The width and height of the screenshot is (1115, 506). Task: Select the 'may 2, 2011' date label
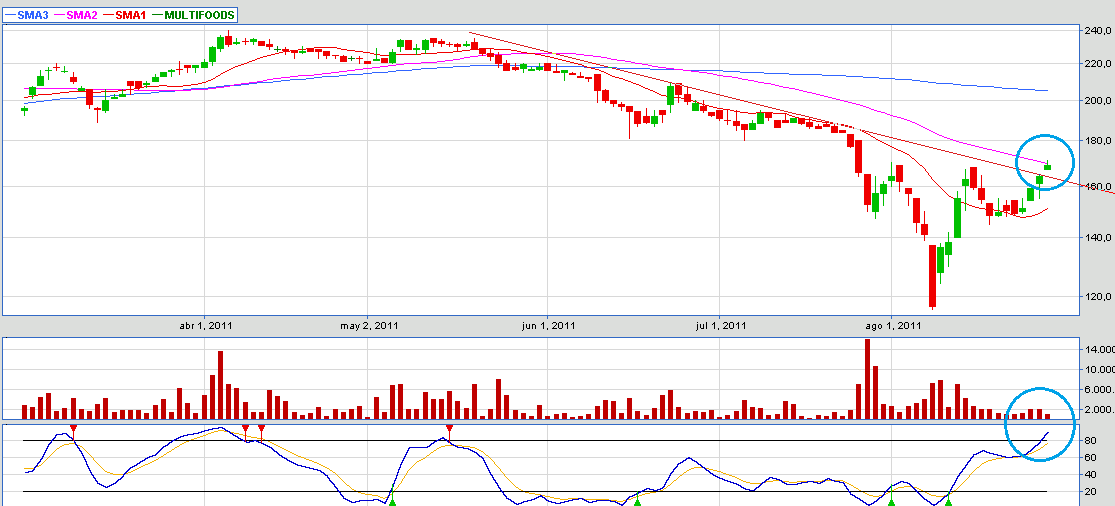coord(370,325)
